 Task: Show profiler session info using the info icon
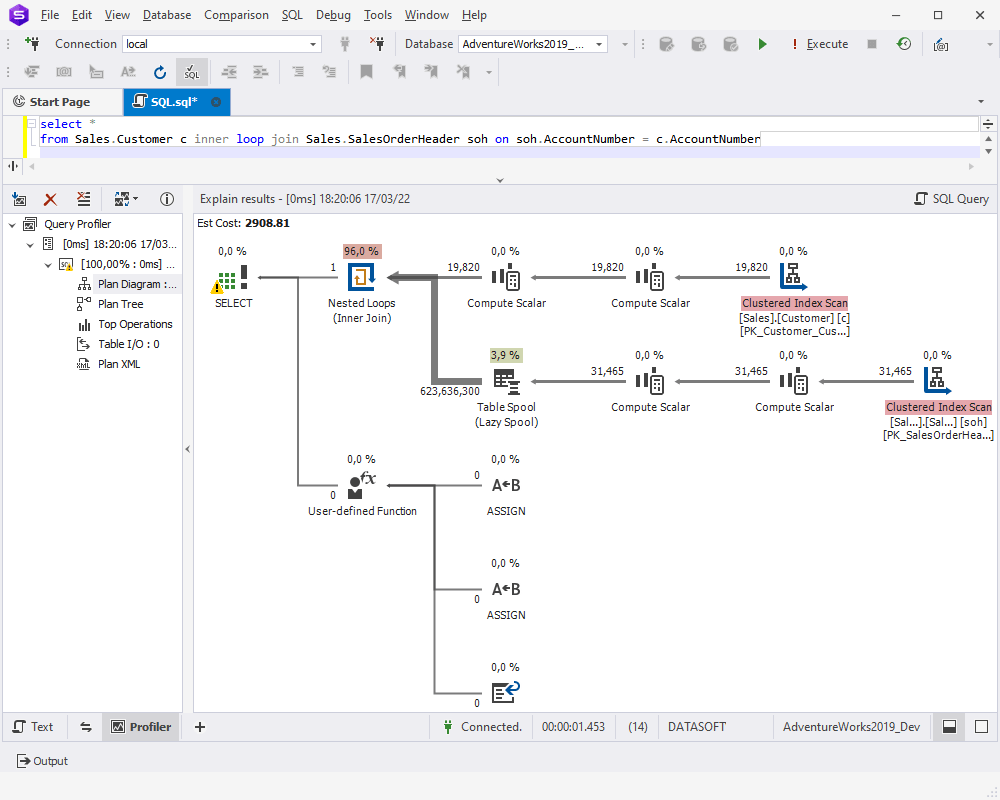(167, 199)
